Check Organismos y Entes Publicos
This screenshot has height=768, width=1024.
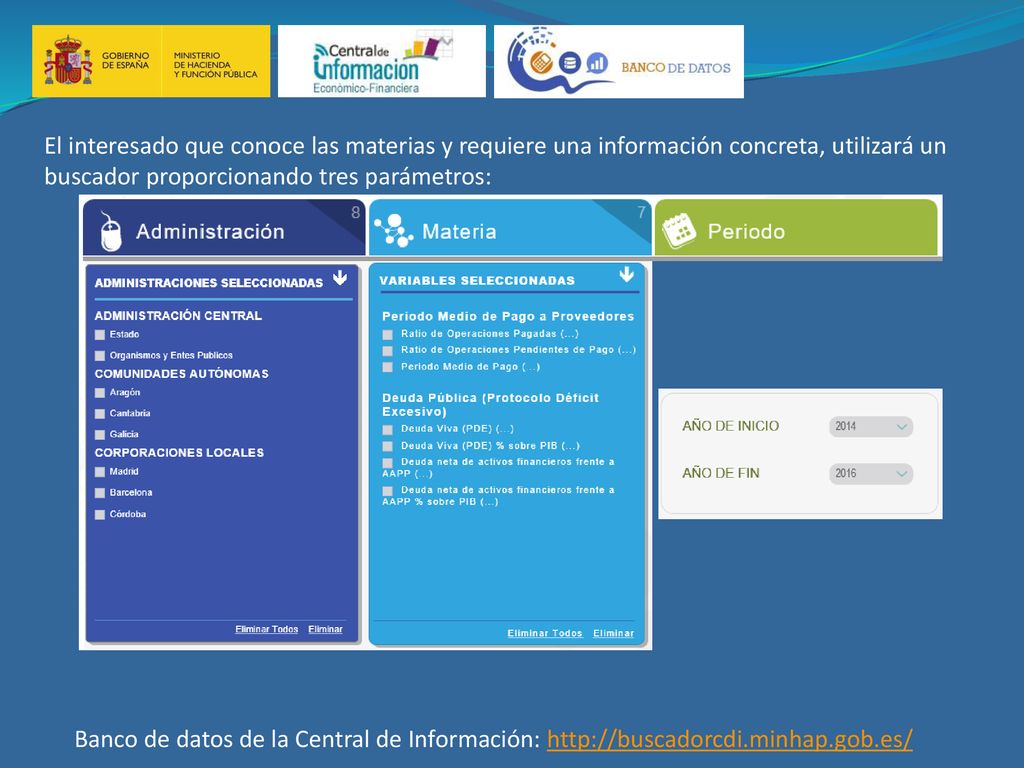(100, 356)
